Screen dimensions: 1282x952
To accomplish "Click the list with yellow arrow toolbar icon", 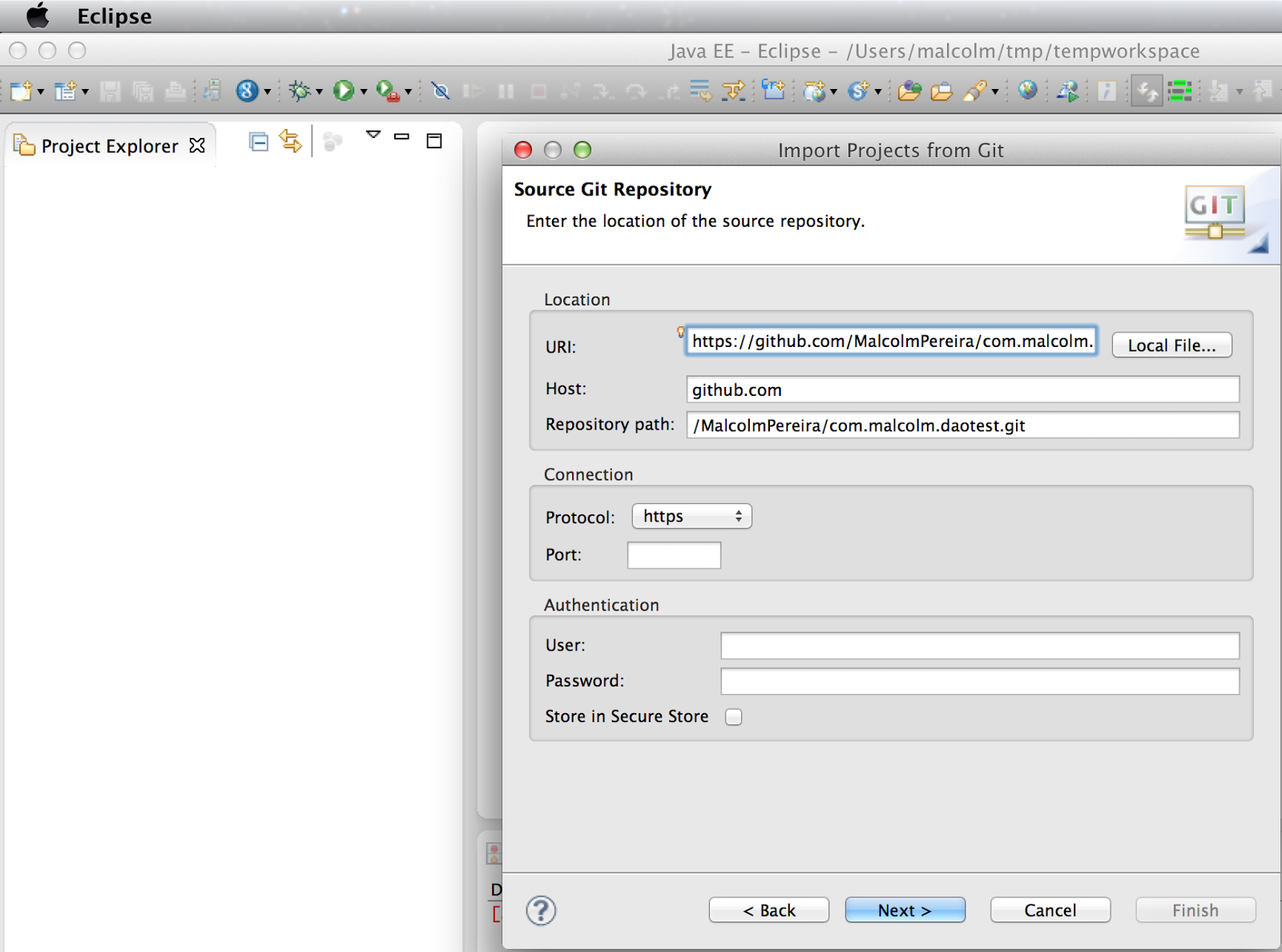I will coord(701,91).
